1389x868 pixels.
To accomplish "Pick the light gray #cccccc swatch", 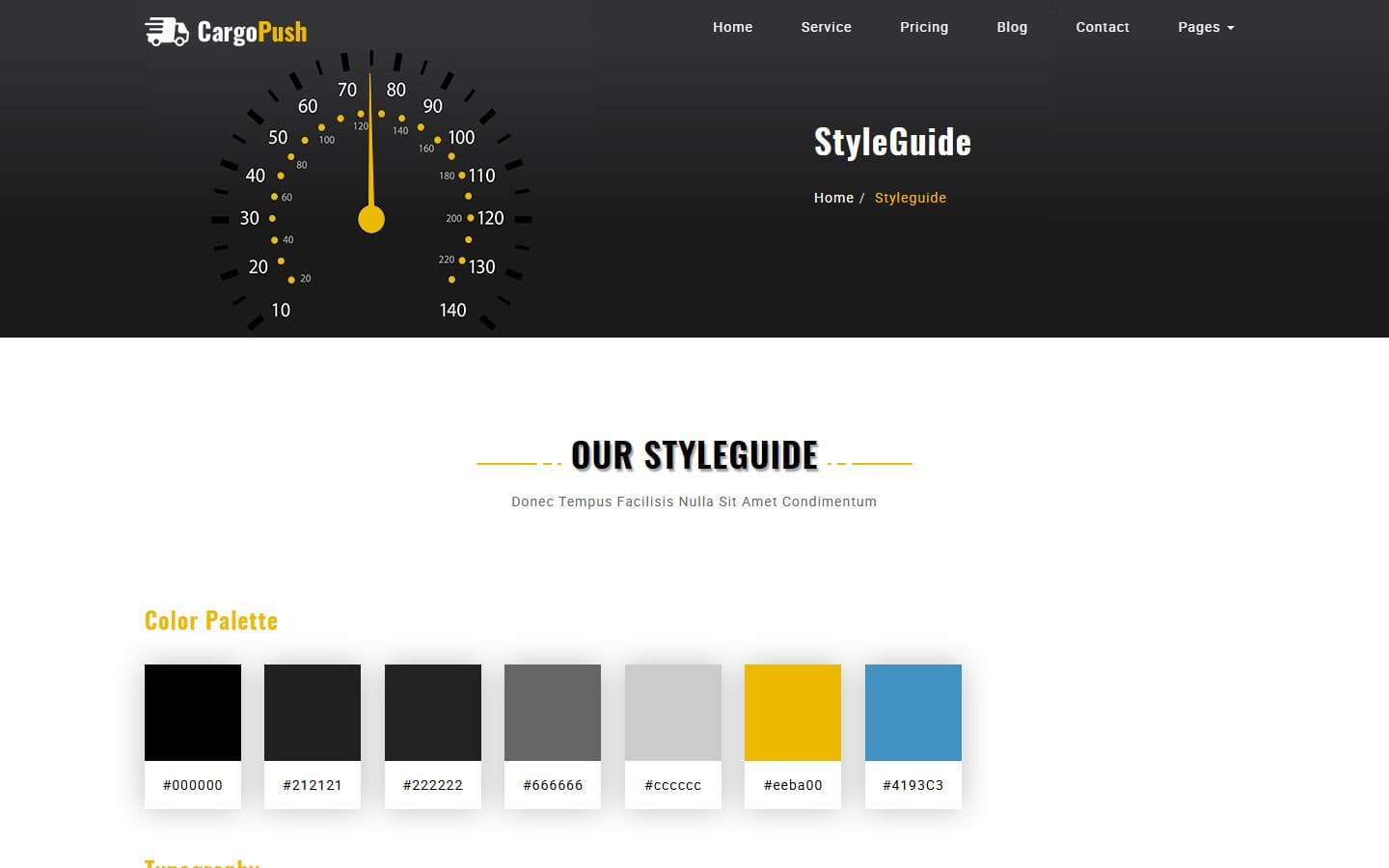I will [673, 713].
